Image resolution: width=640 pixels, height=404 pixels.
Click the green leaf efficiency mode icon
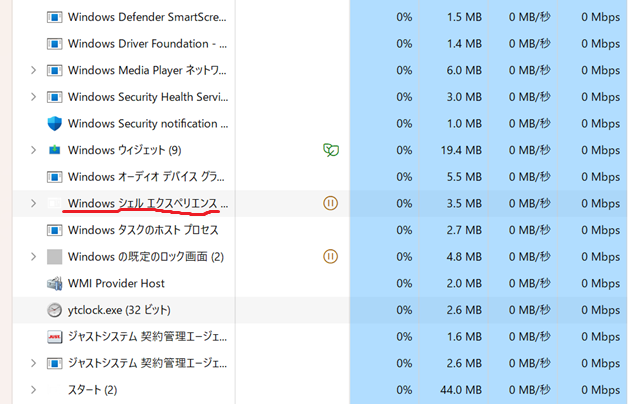331,150
